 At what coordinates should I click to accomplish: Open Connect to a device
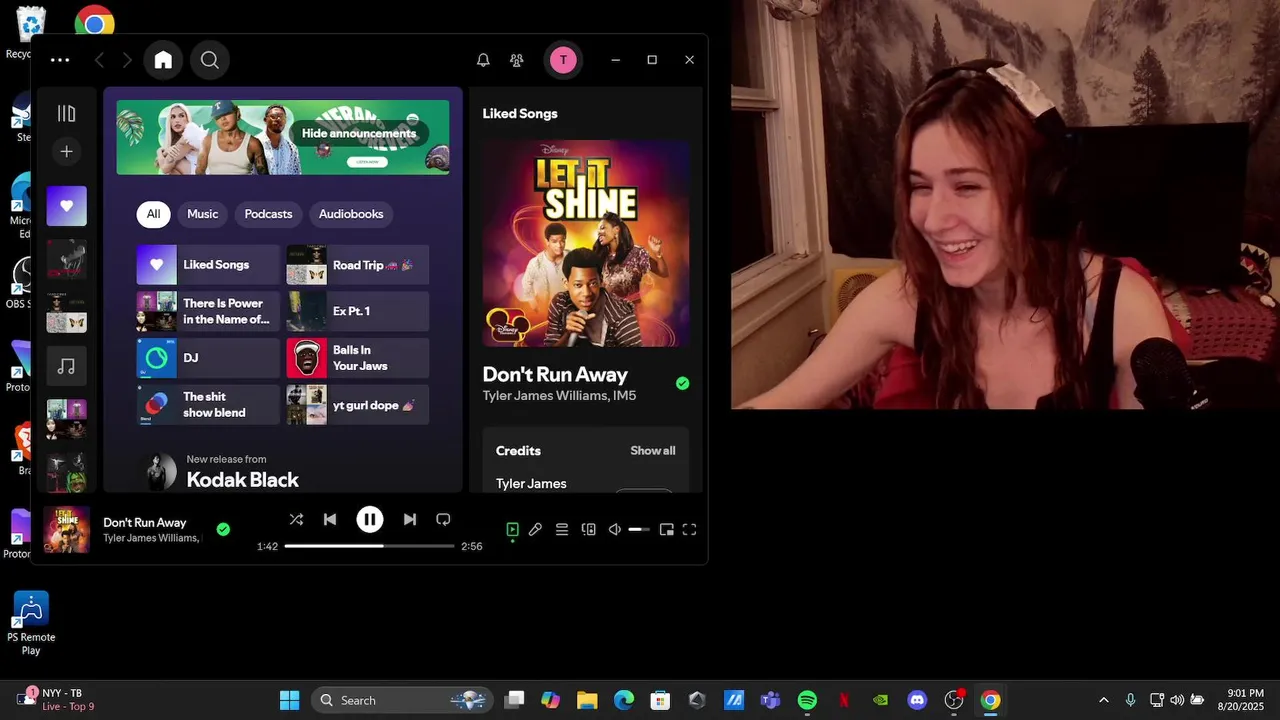[x=589, y=530]
